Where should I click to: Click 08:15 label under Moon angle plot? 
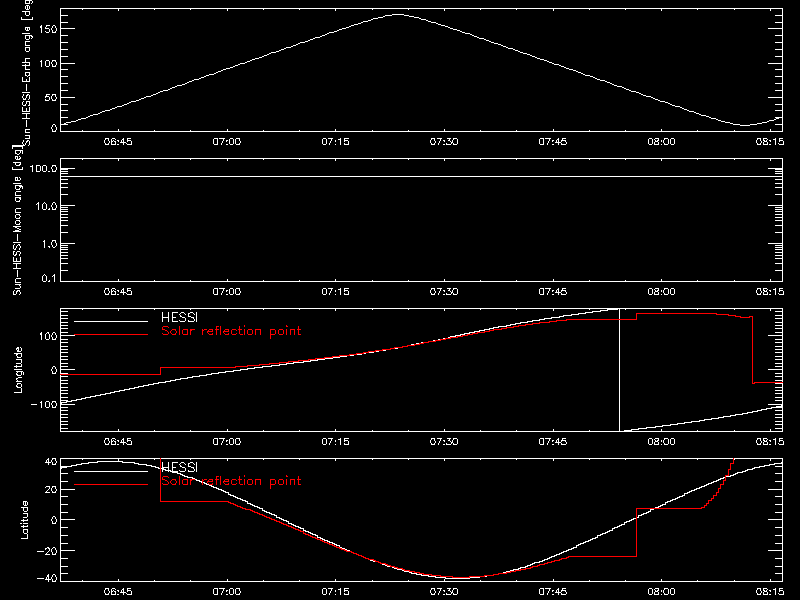point(770,291)
